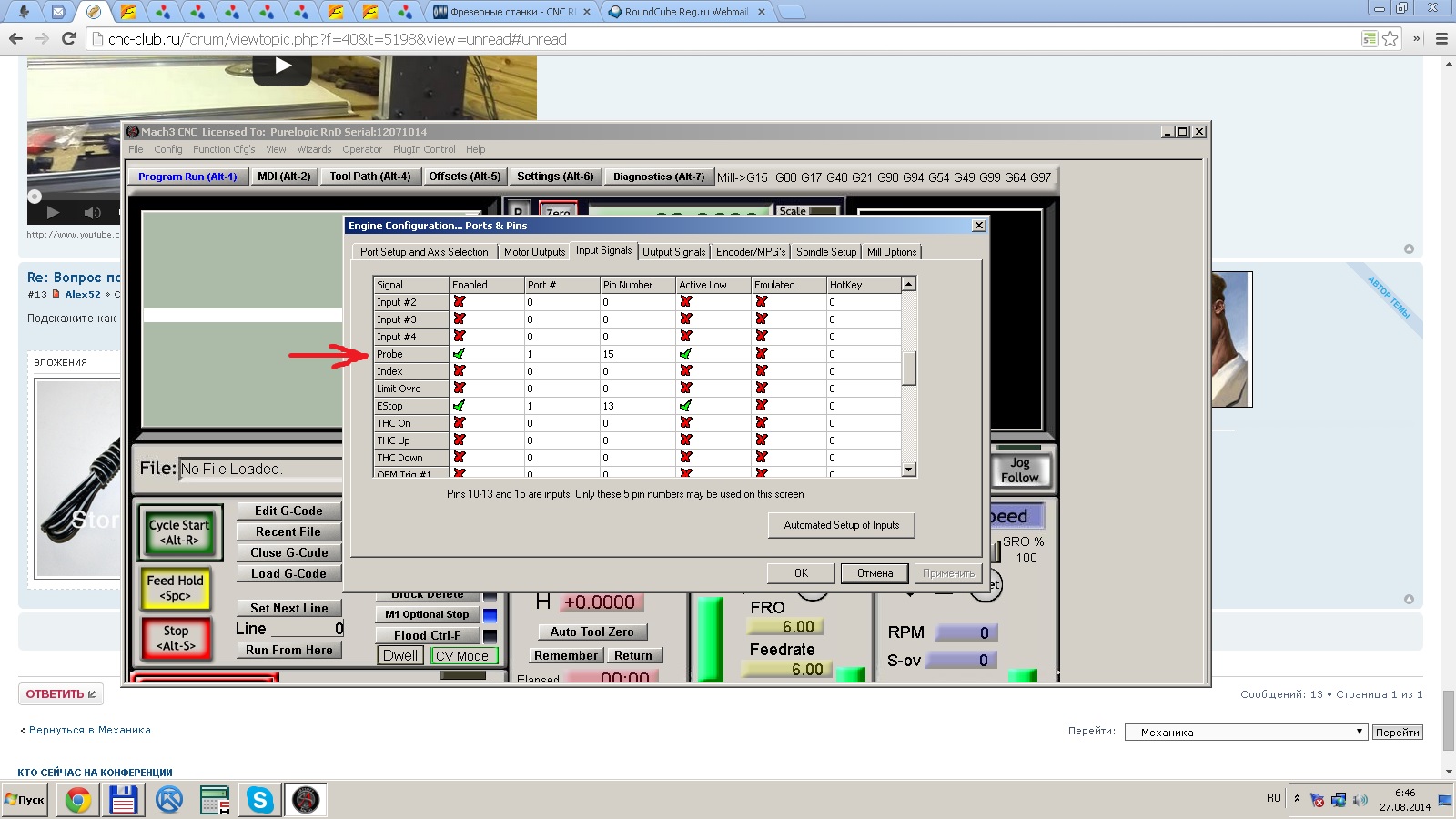Image resolution: width=1456 pixels, height=819 pixels.
Task: Click the ОТВЕТИТЬ reply button
Action: [61, 694]
